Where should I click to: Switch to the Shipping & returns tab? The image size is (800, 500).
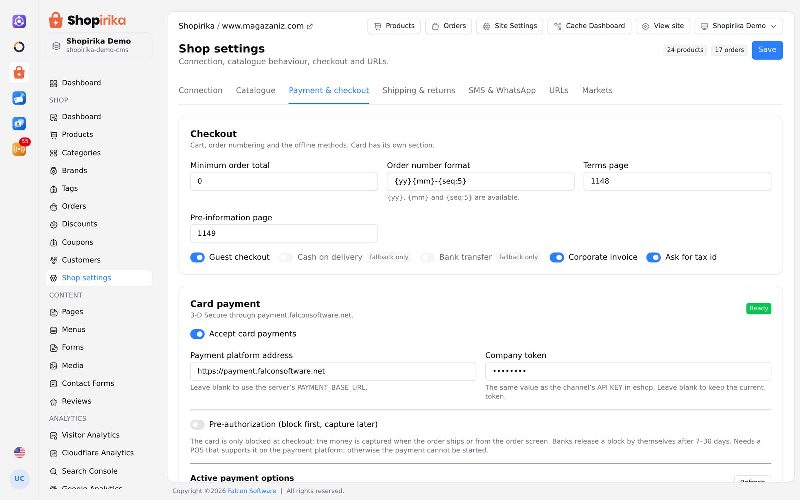418,90
